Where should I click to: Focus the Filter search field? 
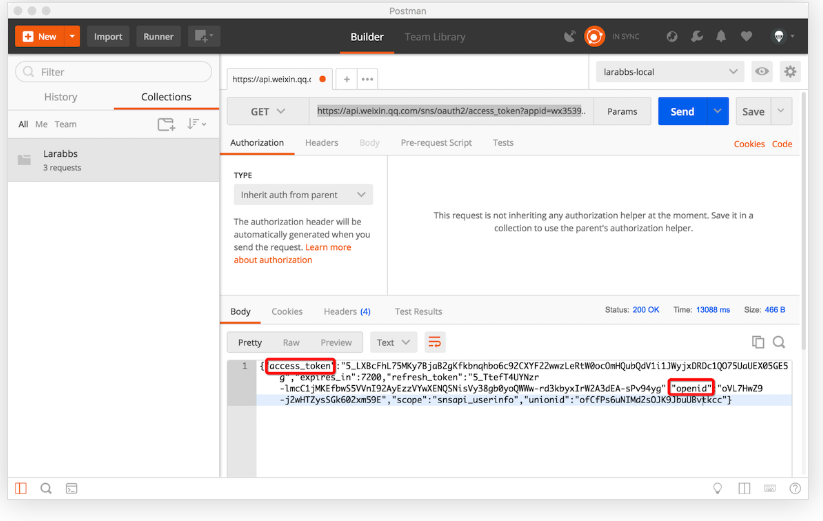[113, 72]
